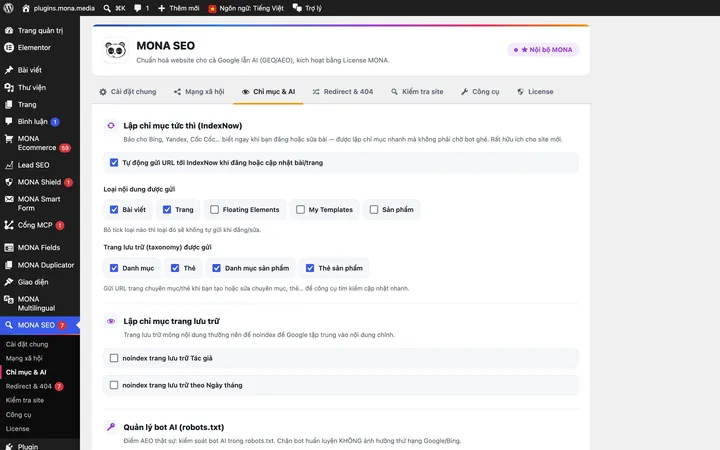The image size is (720, 450).
Task: Click the MONA Smart Form envelope icon
Action: point(9,199)
